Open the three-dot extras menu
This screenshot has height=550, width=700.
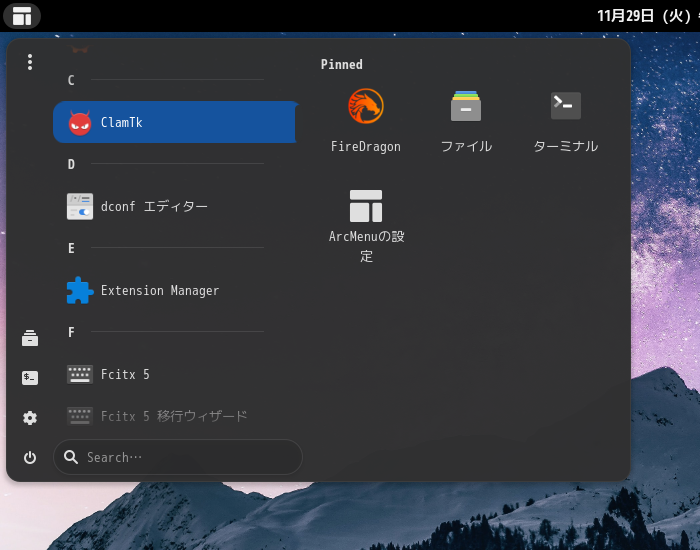[30, 62]
